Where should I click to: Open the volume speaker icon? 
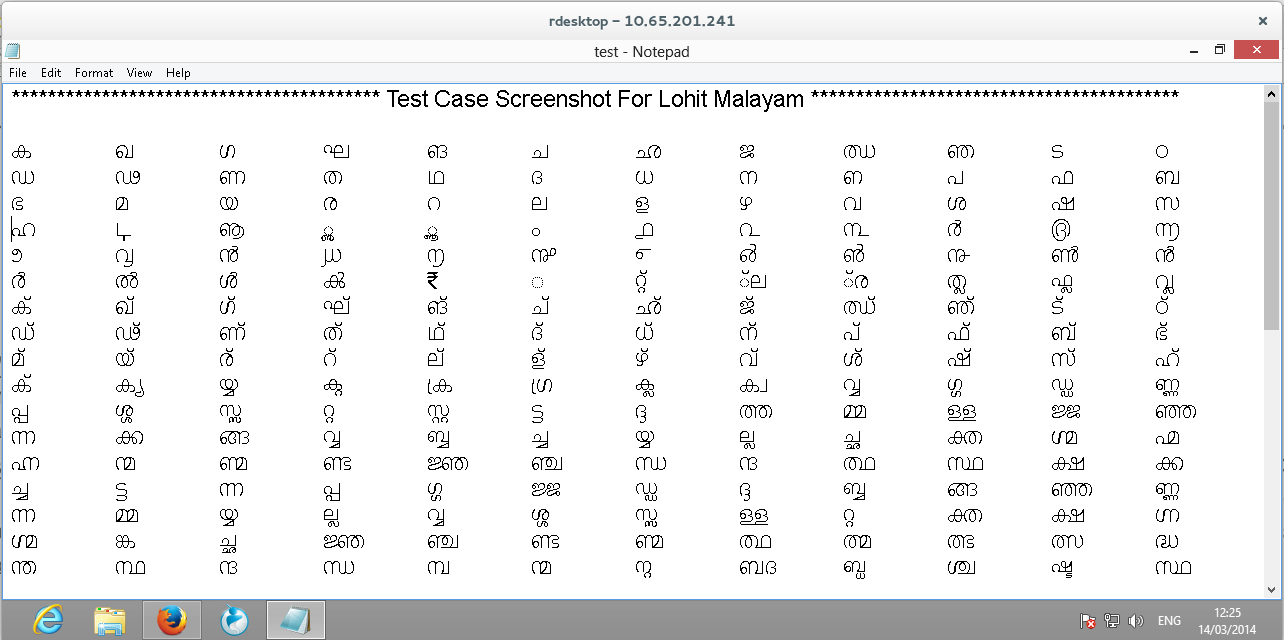(1135, 621)
